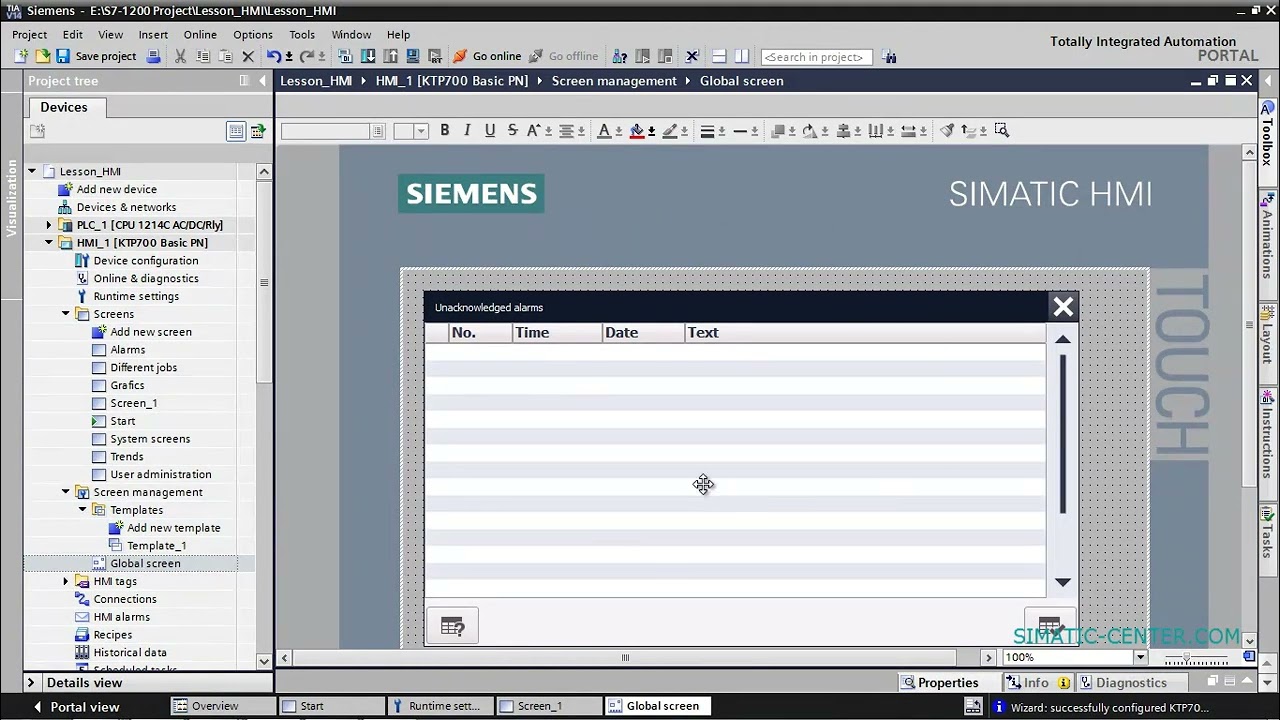Switch to Portal view
1280x720 pixels.
[76, 706]
